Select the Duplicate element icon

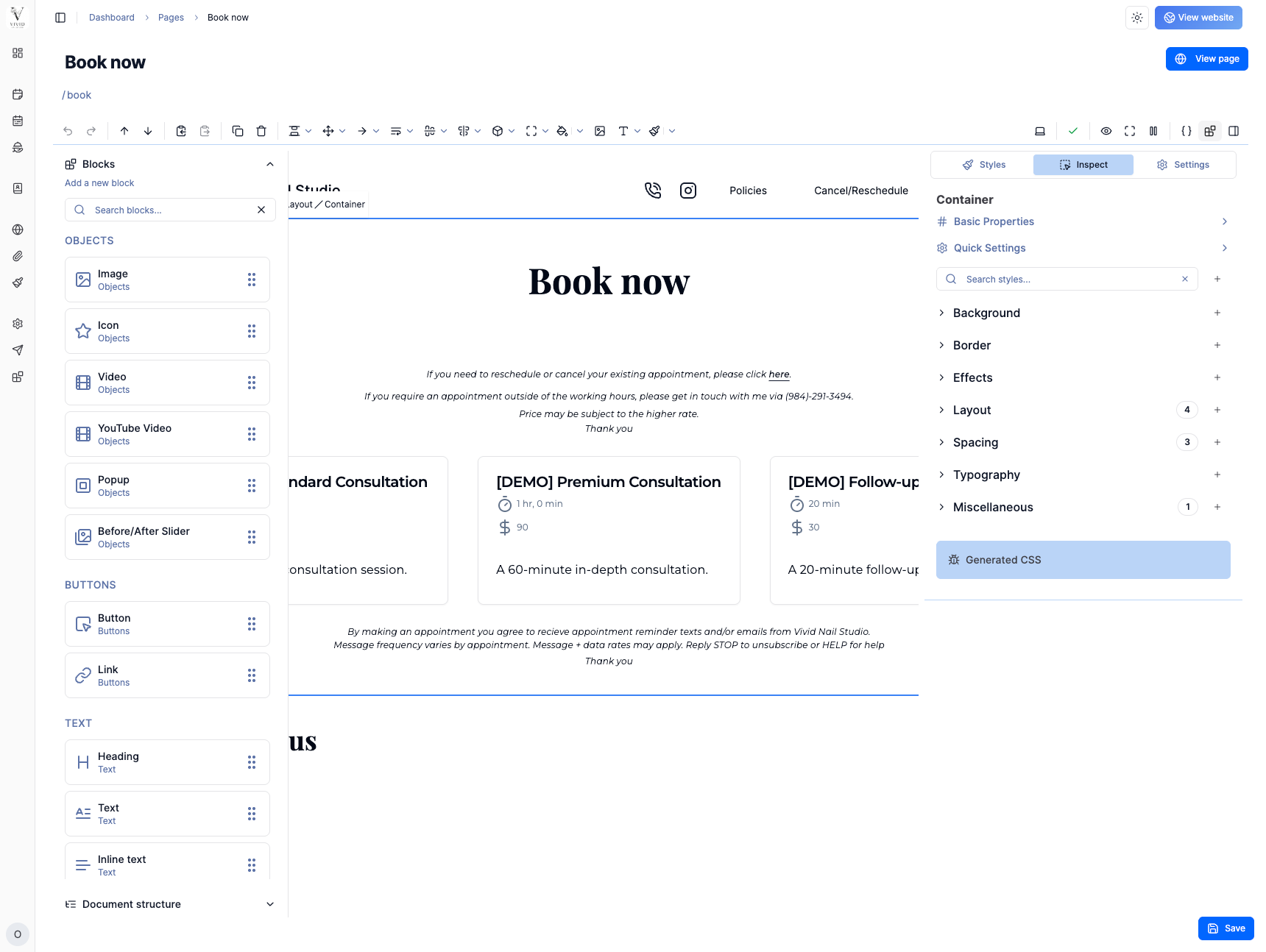point(238,131)
